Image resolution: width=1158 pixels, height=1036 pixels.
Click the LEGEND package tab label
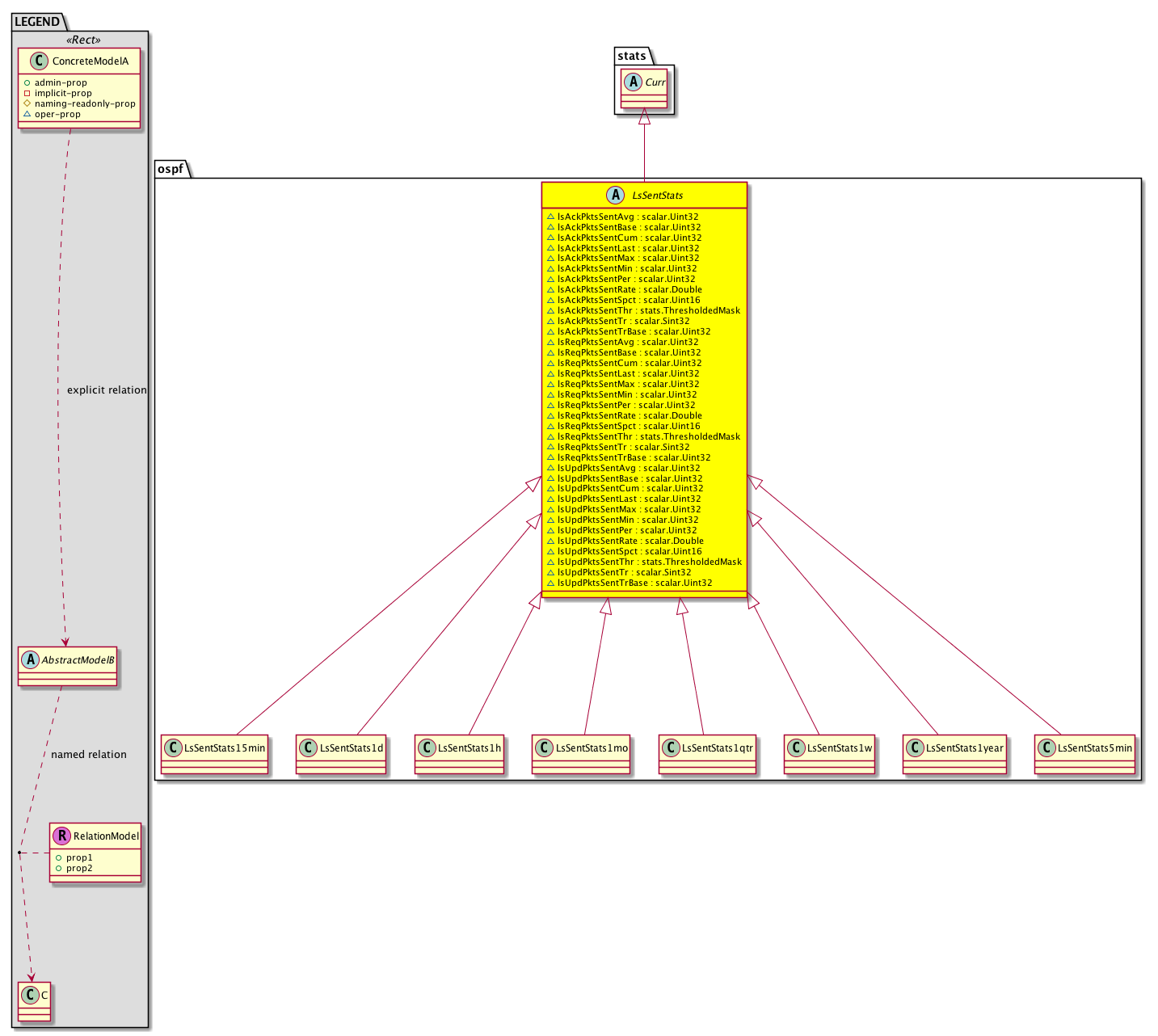coord(37,22)
